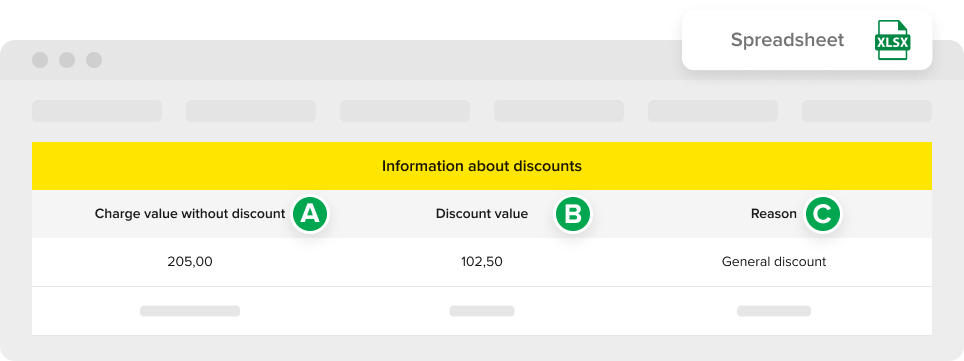Click the green XLSX file icon

pos(892,39)
